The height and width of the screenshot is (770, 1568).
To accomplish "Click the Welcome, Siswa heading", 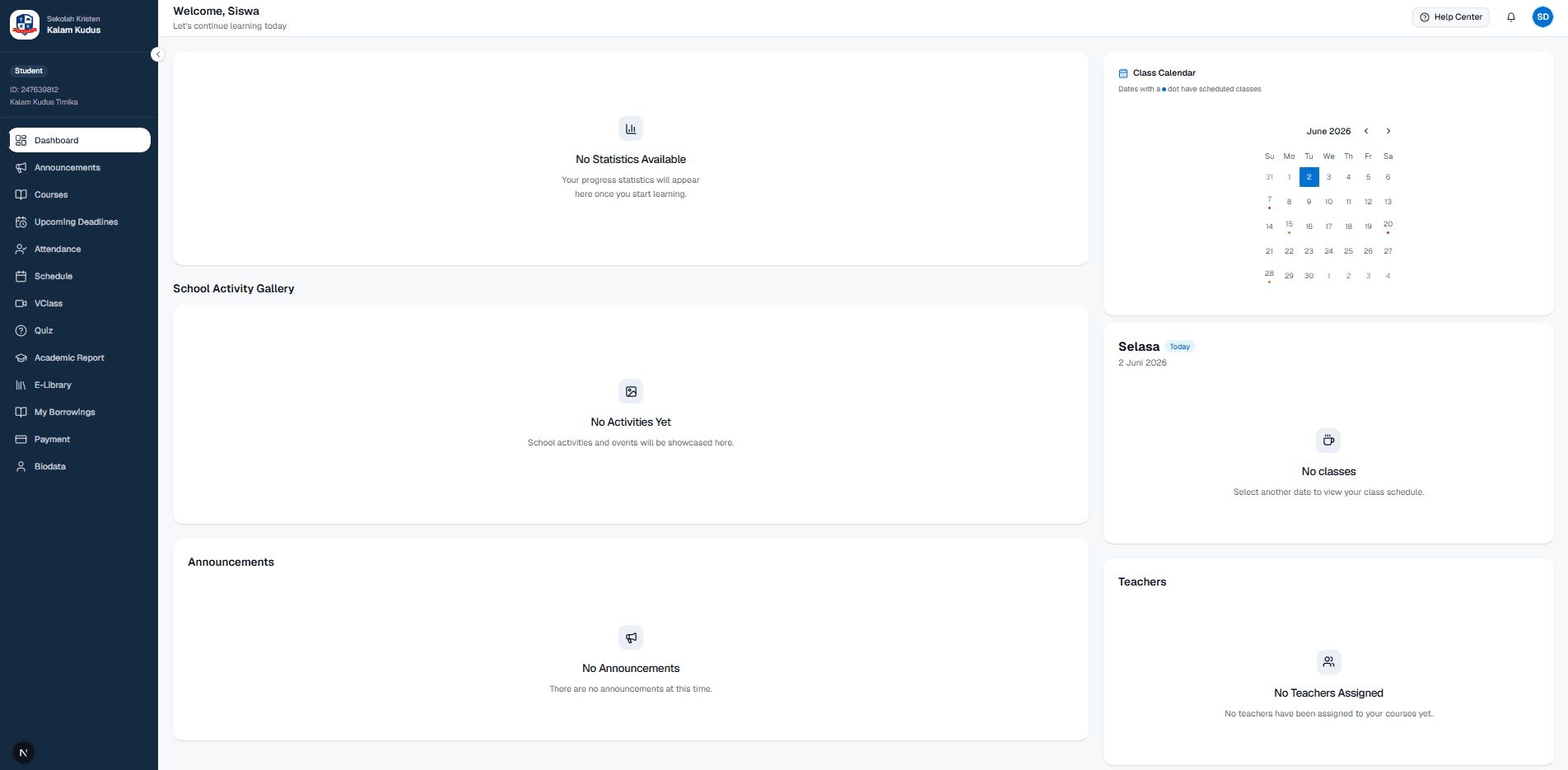I will pyautogui.click(x=216, y=11).
